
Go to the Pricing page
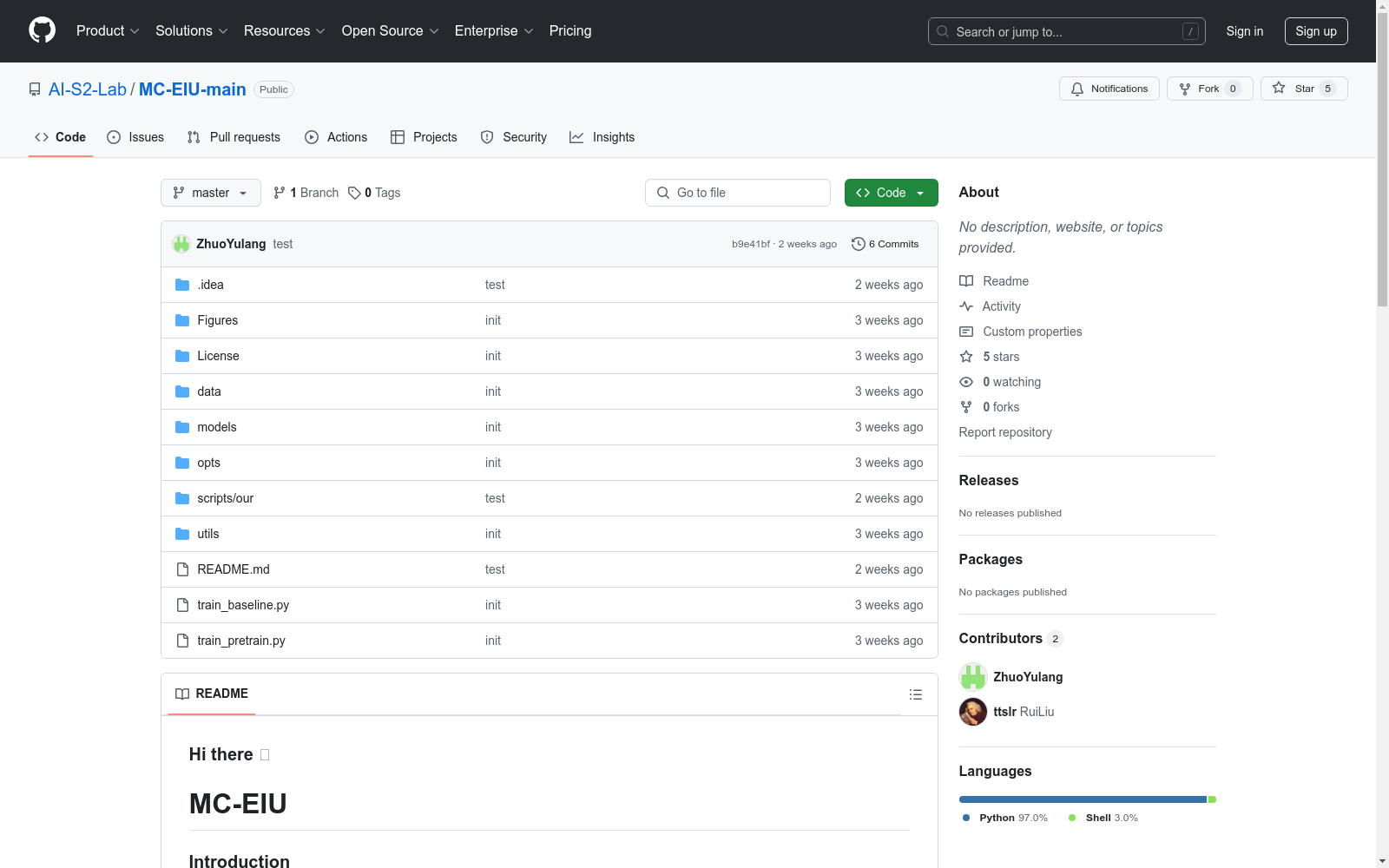[x=570, y=31]
